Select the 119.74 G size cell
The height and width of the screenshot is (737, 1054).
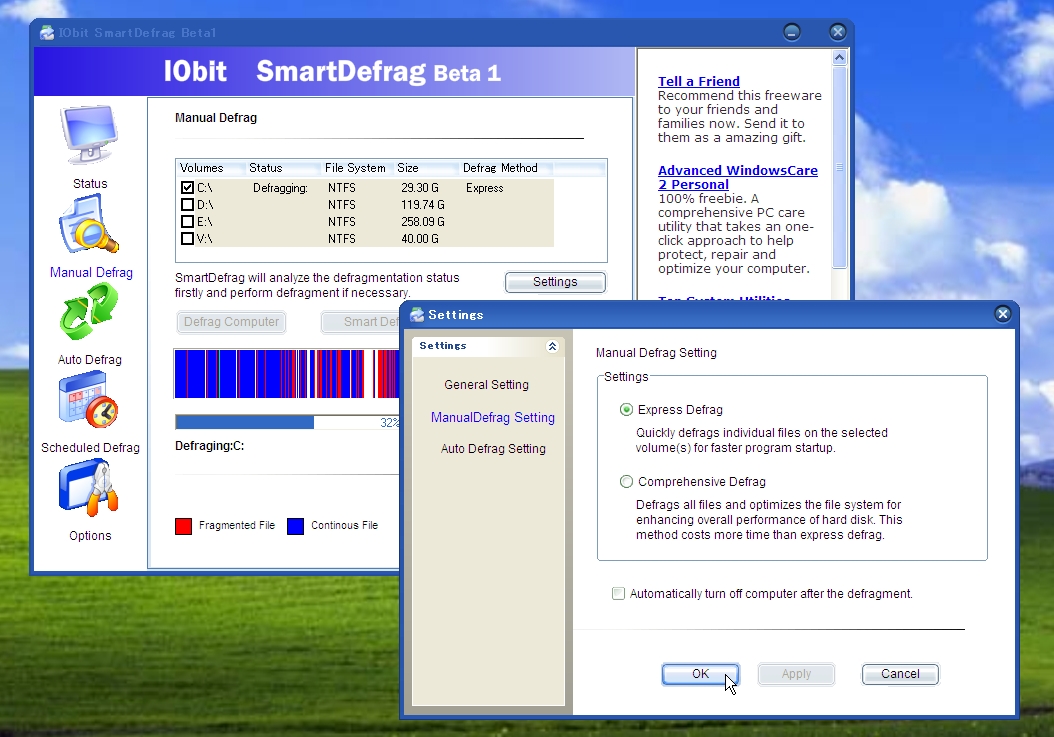point(423,205)
